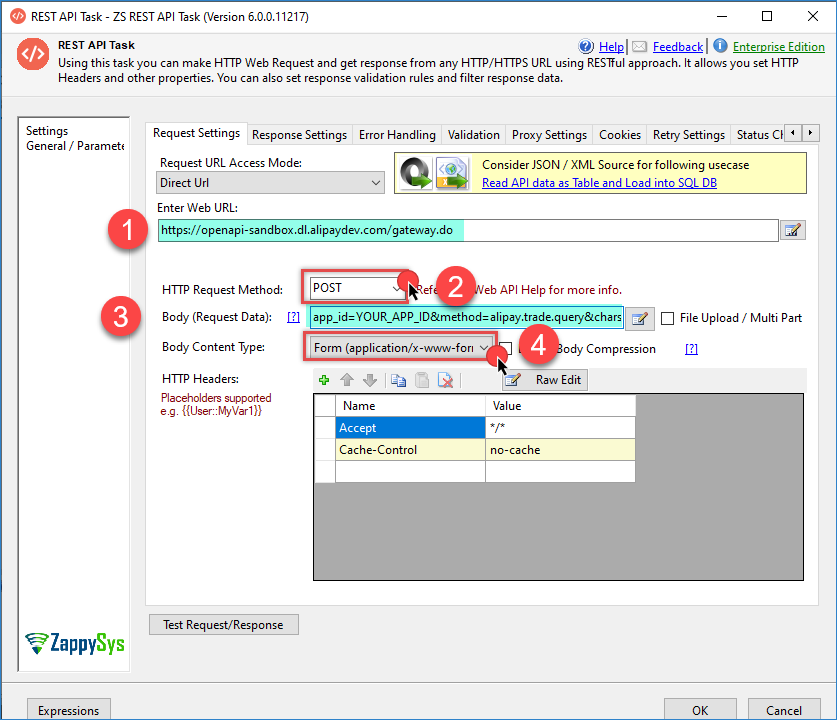Click the copy headers icon
Screen dimensions: 837x720
click(x=397, y=380)
